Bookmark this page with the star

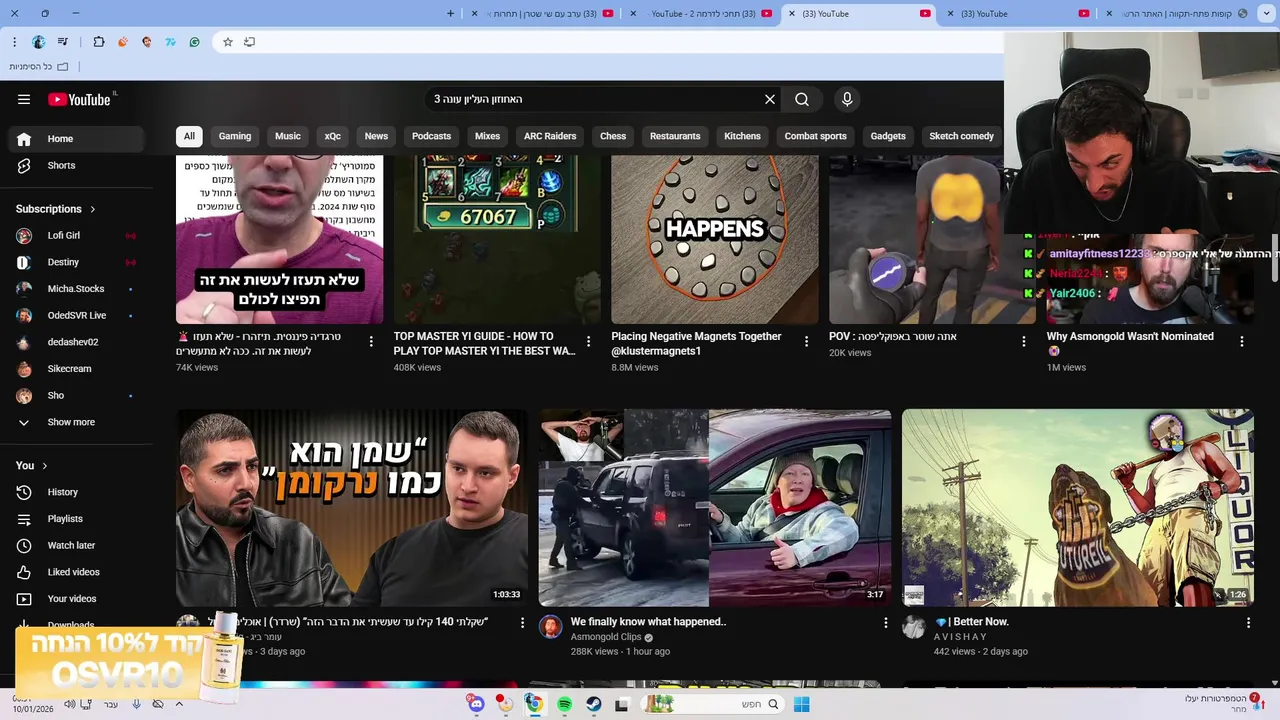(228, 42)
